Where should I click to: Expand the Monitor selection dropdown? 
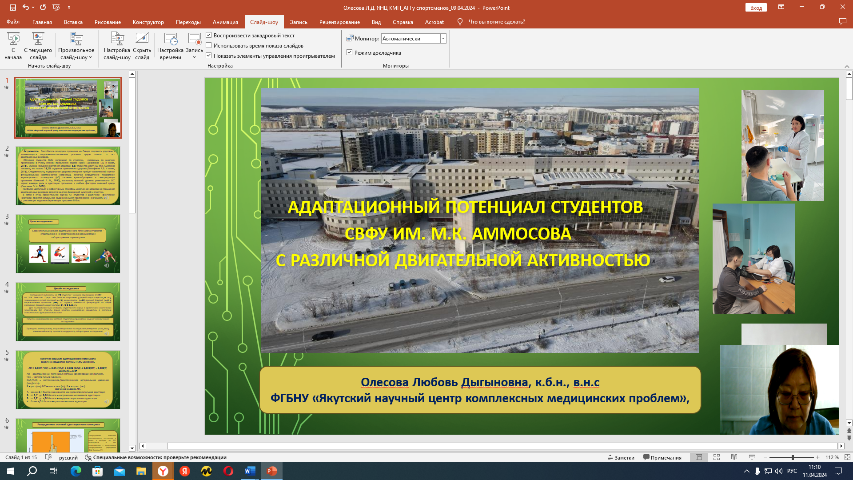coord(443,38)
